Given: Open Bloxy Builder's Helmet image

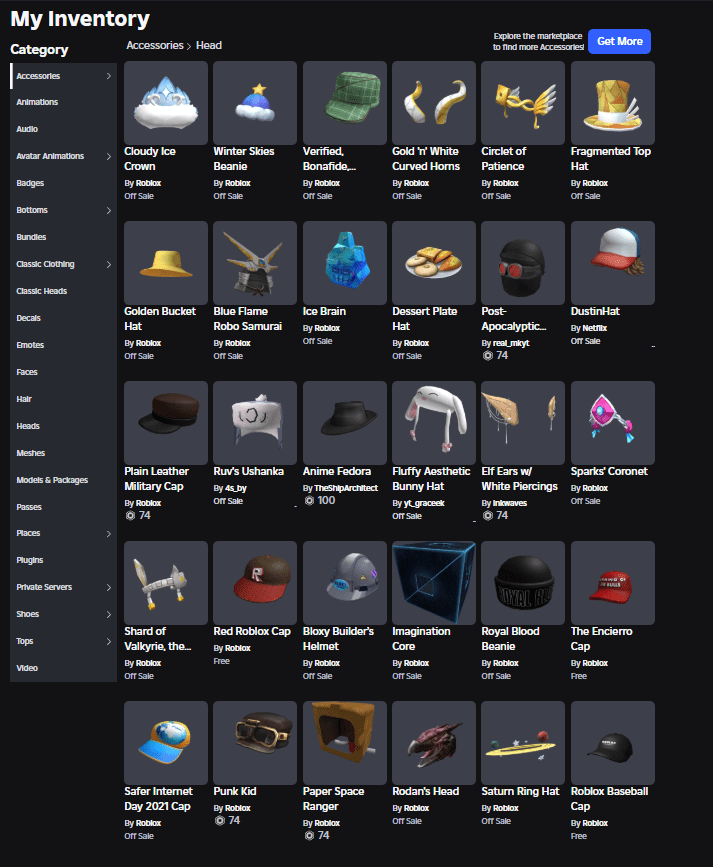Looking at the screenshot, I should [x=345, y=583].
